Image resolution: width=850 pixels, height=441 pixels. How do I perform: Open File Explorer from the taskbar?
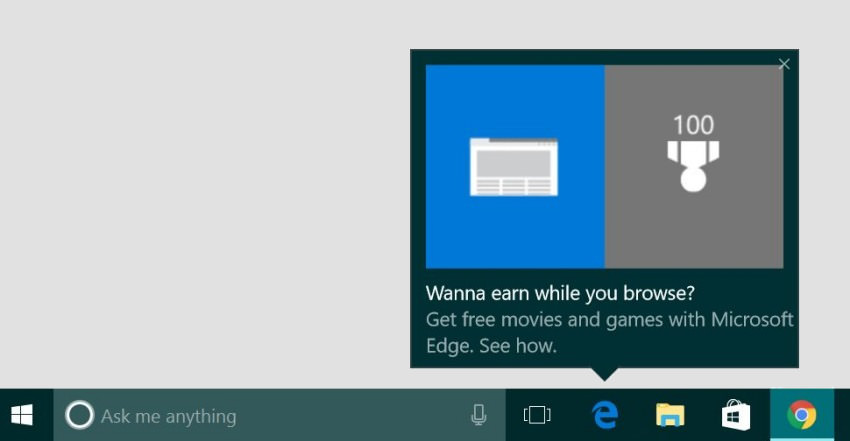point(670,415)
